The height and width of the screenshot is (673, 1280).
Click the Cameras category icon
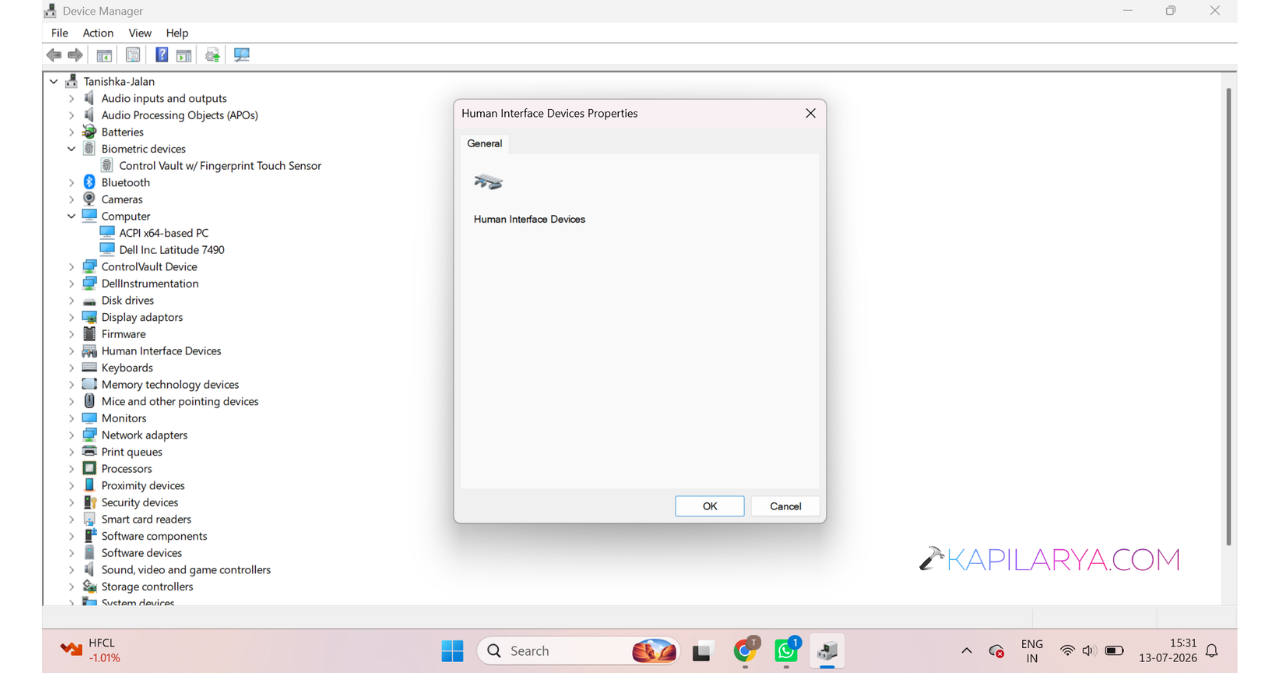click(x=89, y=199)
